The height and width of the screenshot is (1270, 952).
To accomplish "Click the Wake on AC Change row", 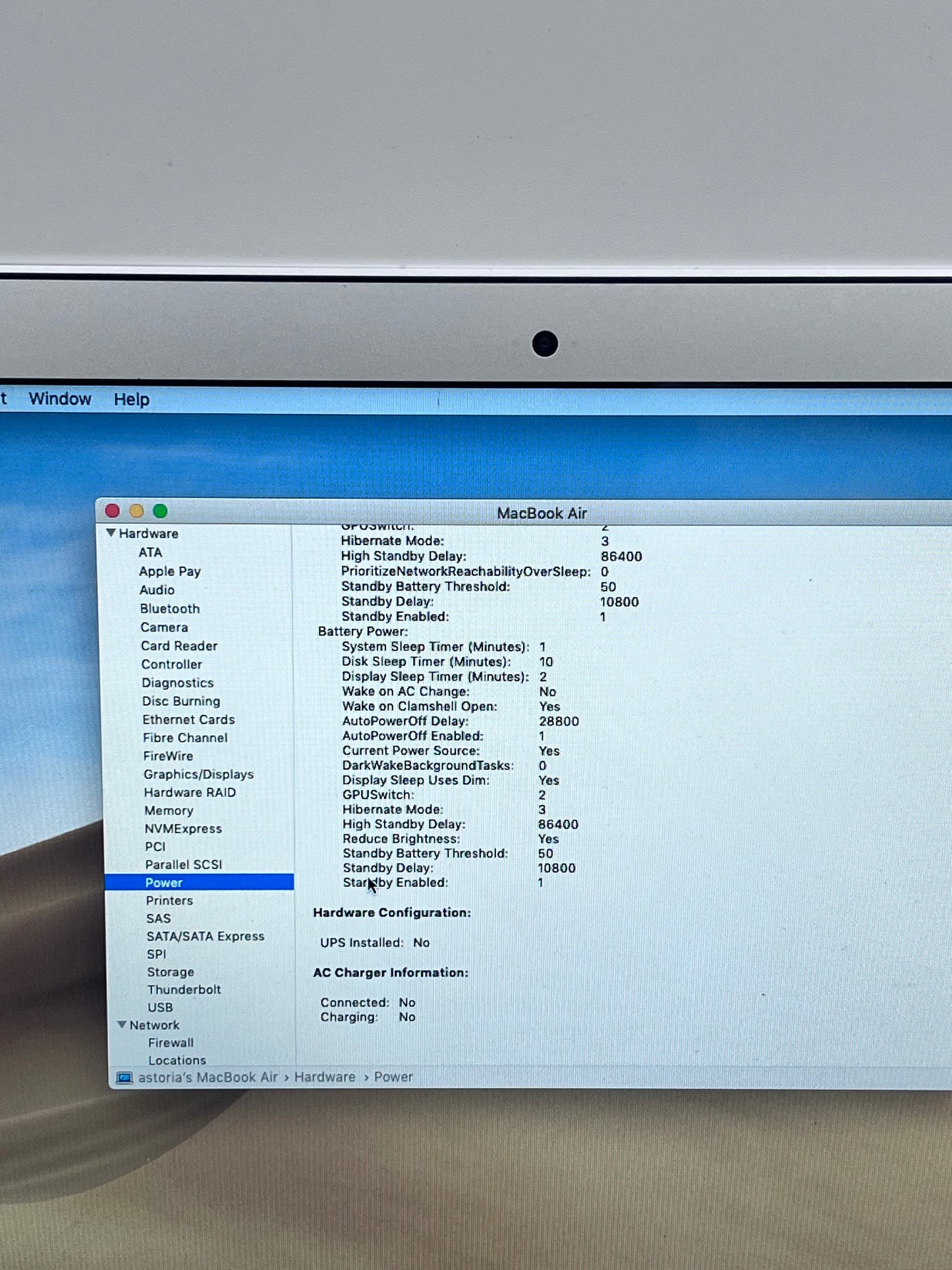I will [x=449, y=691].
